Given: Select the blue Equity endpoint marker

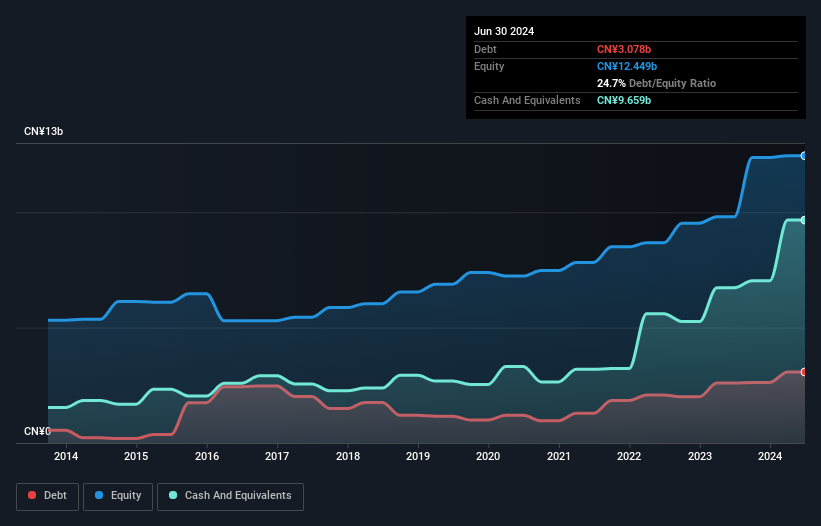Looking at the screenshot, I should point(804,156).
